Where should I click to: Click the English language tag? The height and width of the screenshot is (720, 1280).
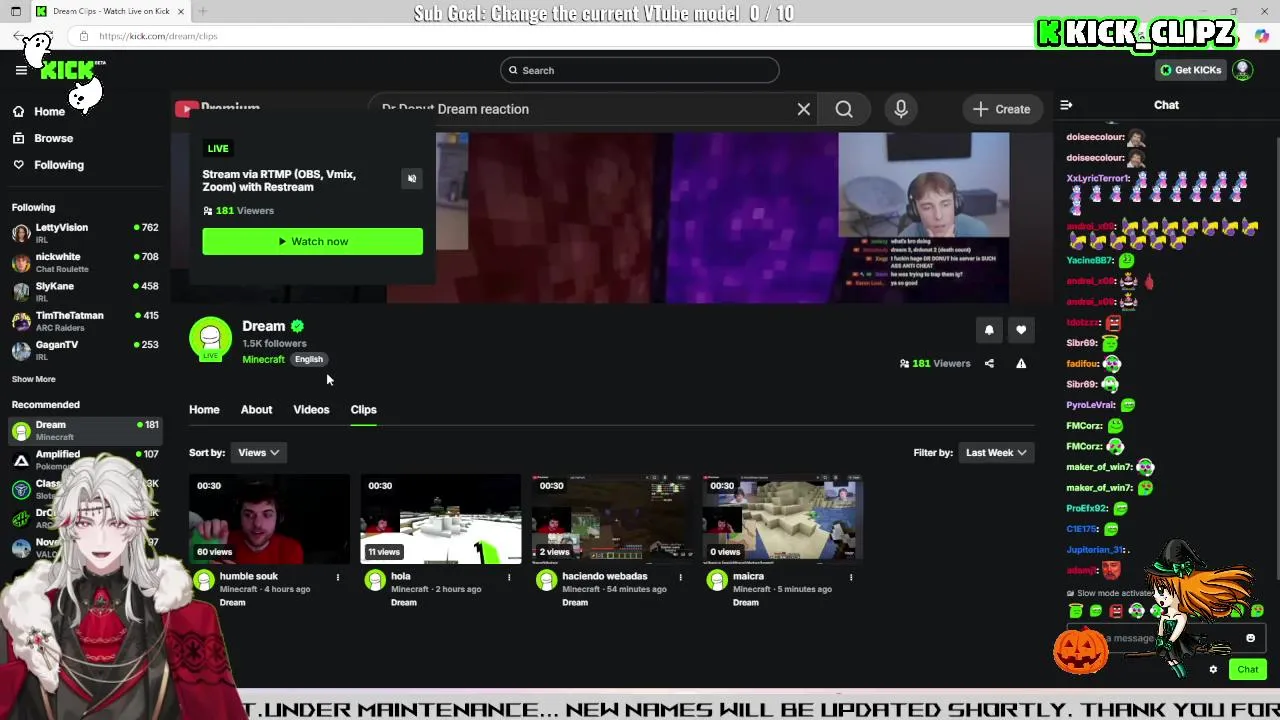tap(308, 359)
